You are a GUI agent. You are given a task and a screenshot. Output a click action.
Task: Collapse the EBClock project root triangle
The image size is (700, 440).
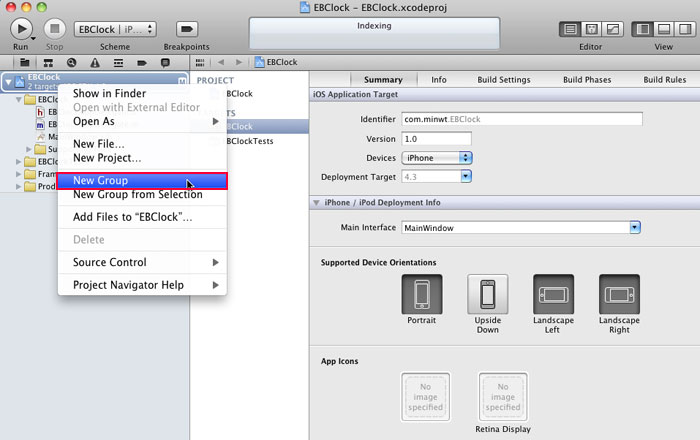8,82
